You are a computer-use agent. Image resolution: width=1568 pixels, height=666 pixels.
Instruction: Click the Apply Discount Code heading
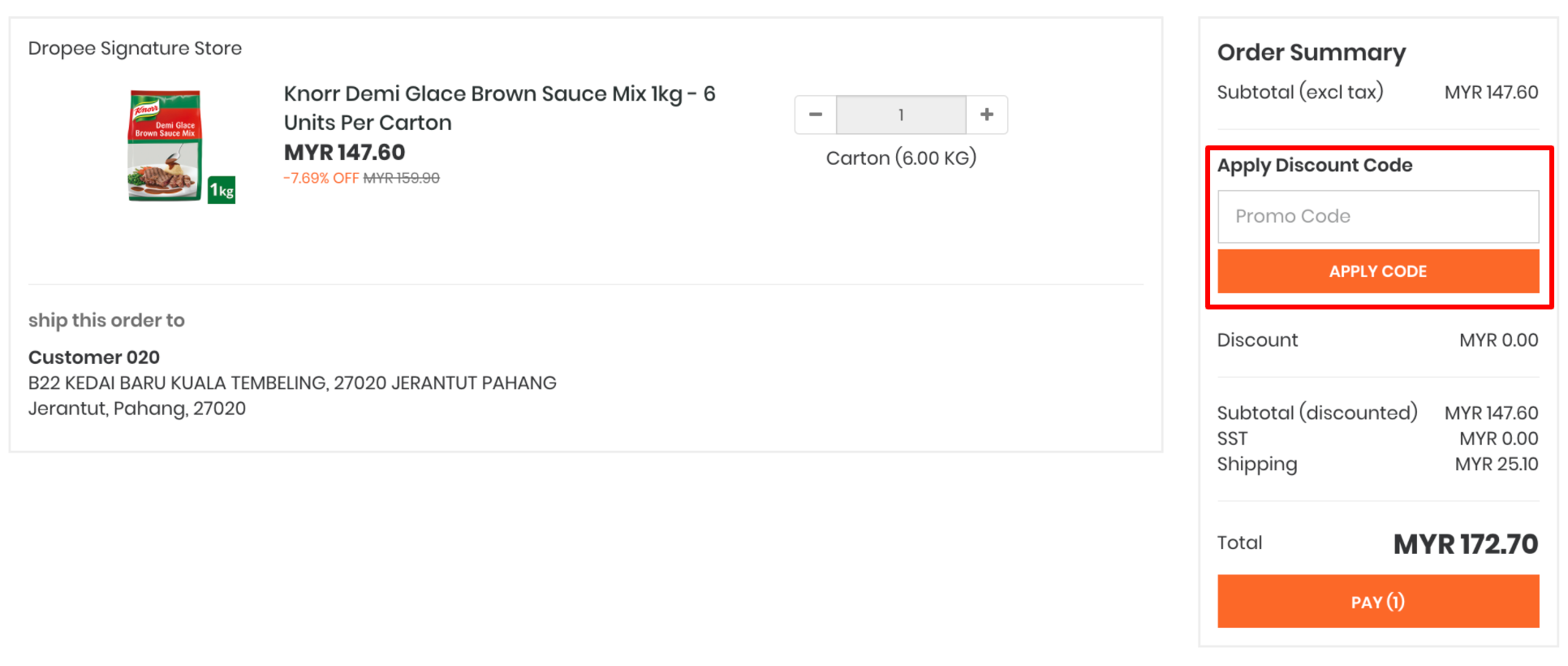pyautogui.click(x=1315, y=166)
